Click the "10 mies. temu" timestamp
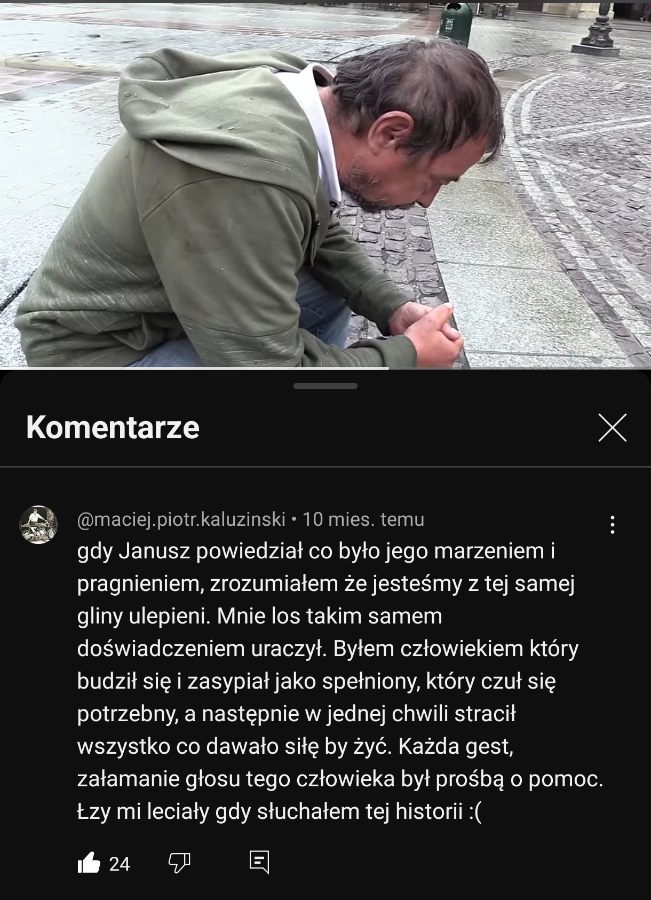This screenshot has height=900, width=651. click(363, 519)
